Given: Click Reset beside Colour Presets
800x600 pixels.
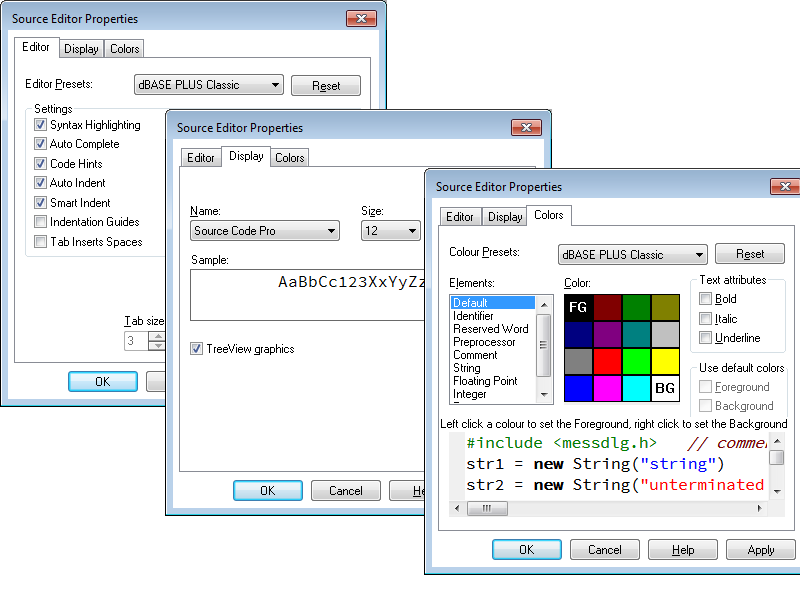Looking at the screenshot, I should [x=750, y=254].
